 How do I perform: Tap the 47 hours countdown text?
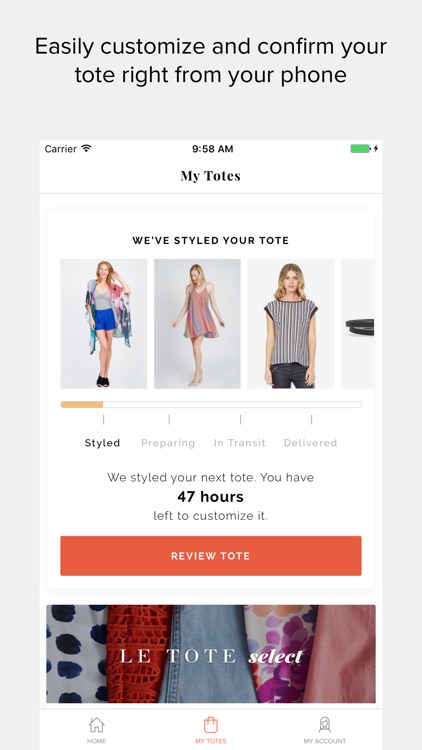[211, 497]
